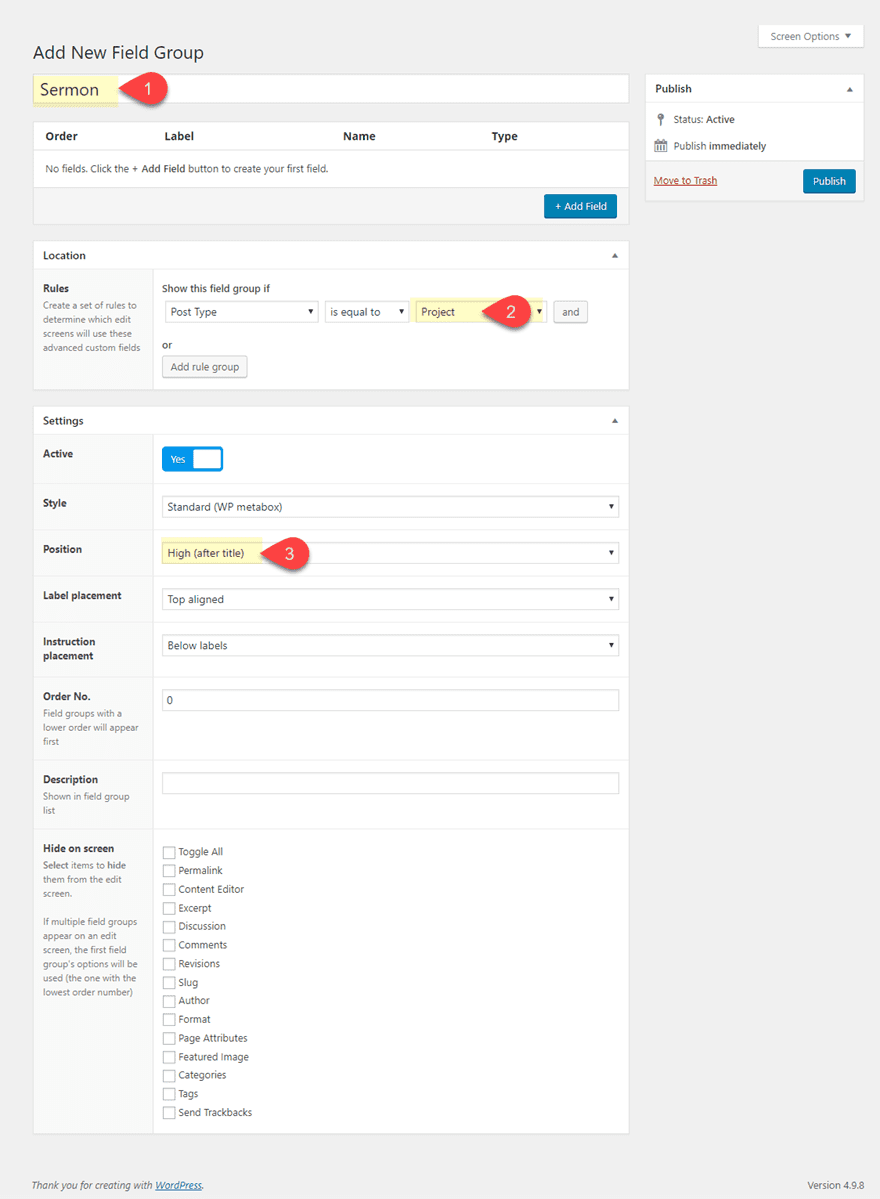Toggle the Active switch
Screen dimensions: 880x1199
pyautogui.click(x=192, y=459)
